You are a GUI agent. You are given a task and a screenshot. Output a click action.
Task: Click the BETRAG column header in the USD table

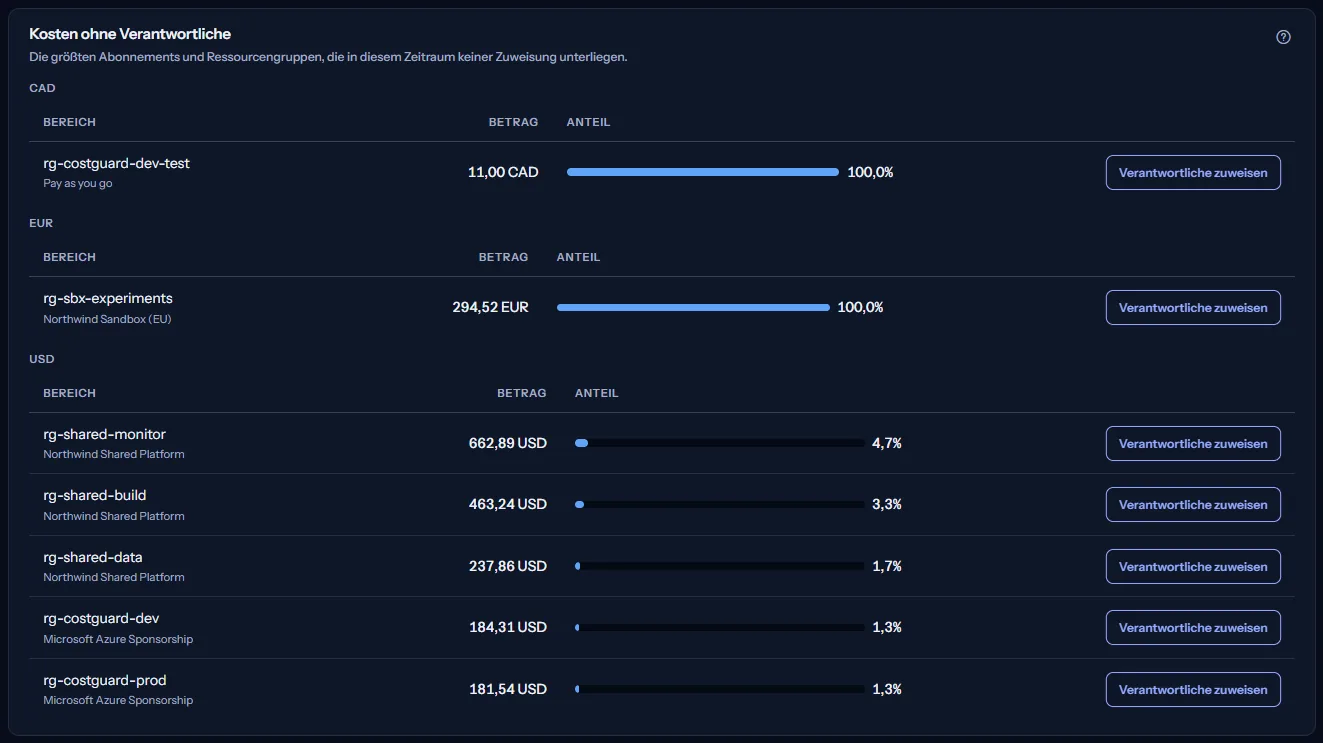522,393
